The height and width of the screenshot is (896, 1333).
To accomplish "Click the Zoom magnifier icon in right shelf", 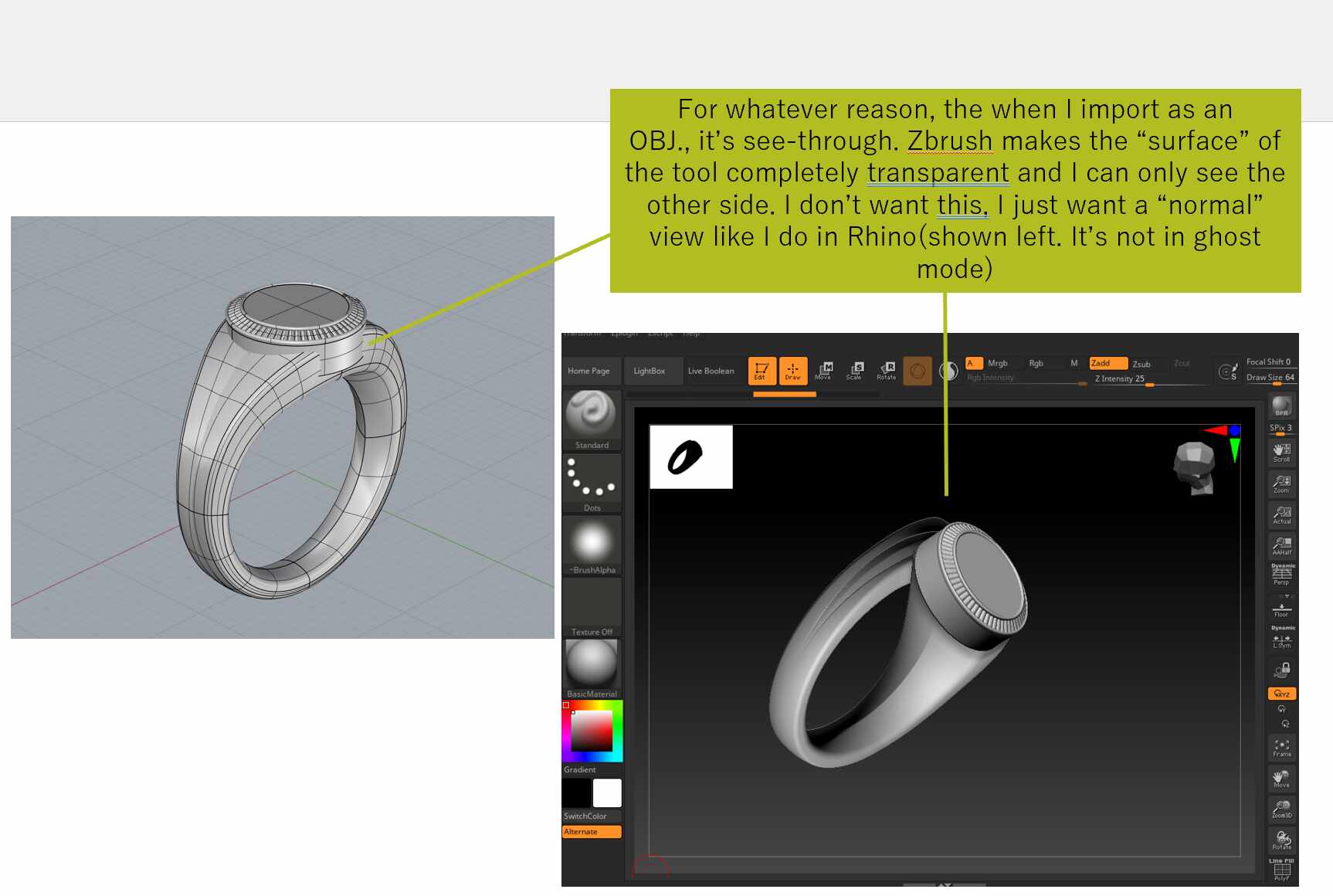I will coord(1282,484).
